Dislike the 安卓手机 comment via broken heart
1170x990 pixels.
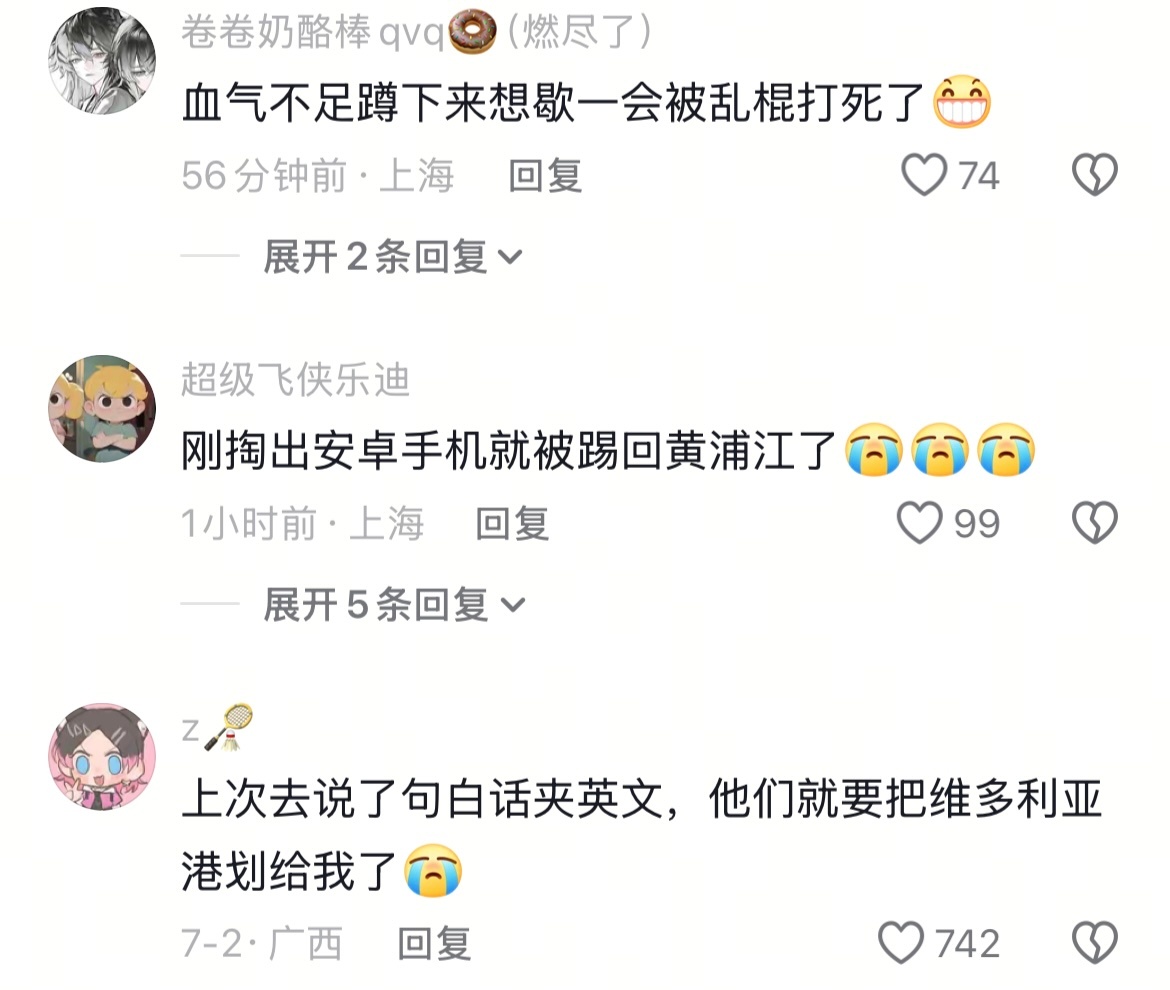[1095, 522]
